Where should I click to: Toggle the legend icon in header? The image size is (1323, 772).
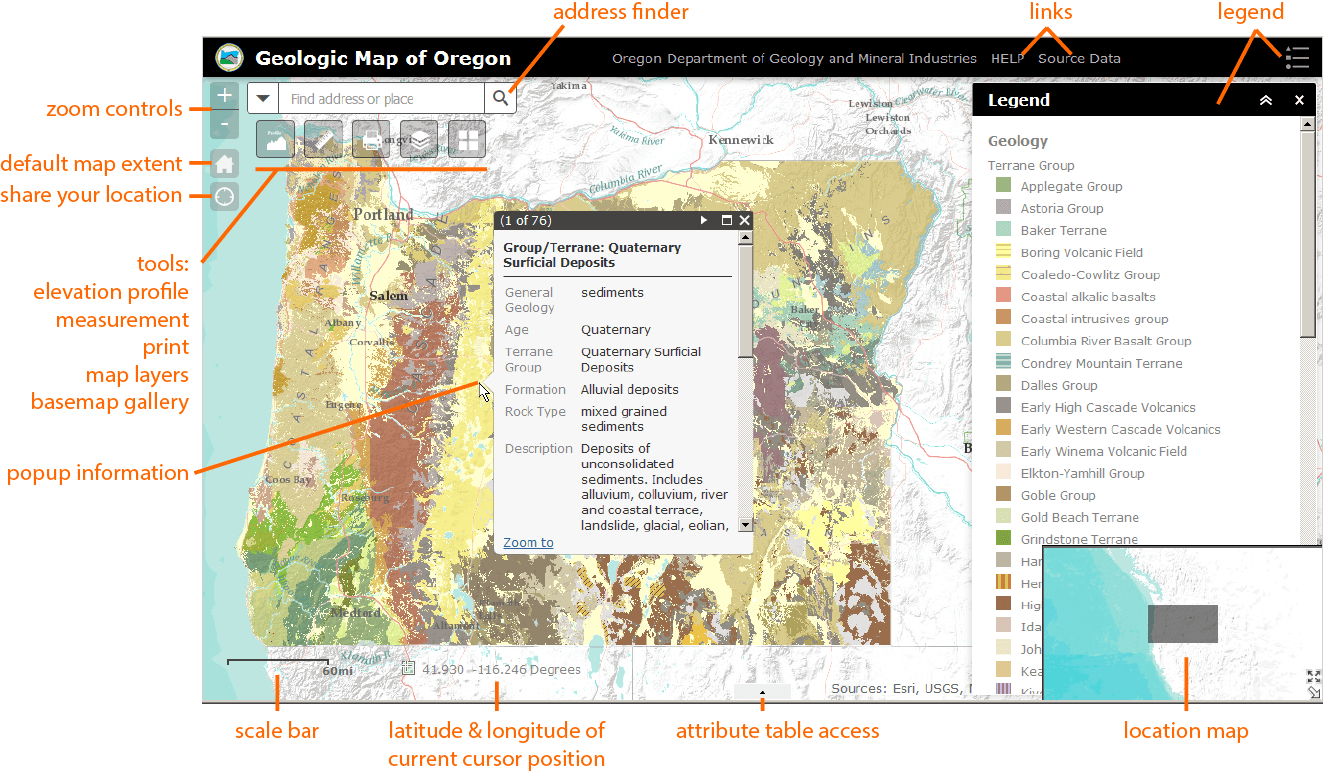pos(1296,58)
